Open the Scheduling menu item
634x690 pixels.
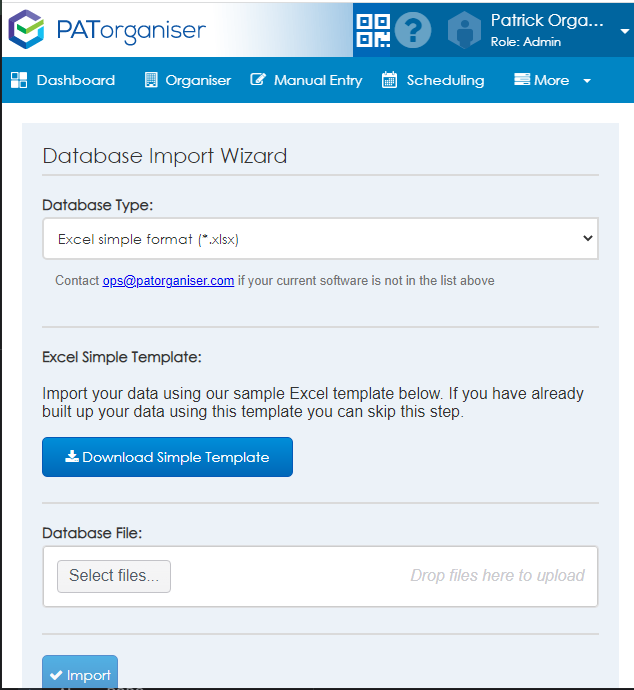445,81
